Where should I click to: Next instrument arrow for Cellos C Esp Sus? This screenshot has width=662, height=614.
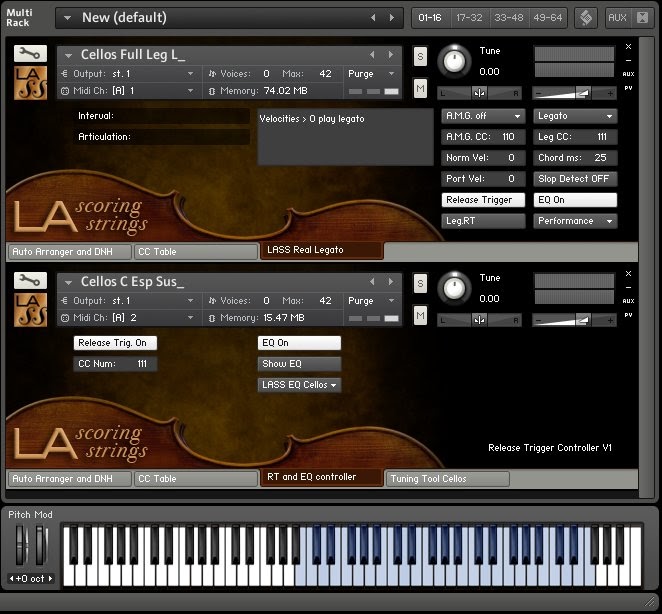(x=391, y=282)
